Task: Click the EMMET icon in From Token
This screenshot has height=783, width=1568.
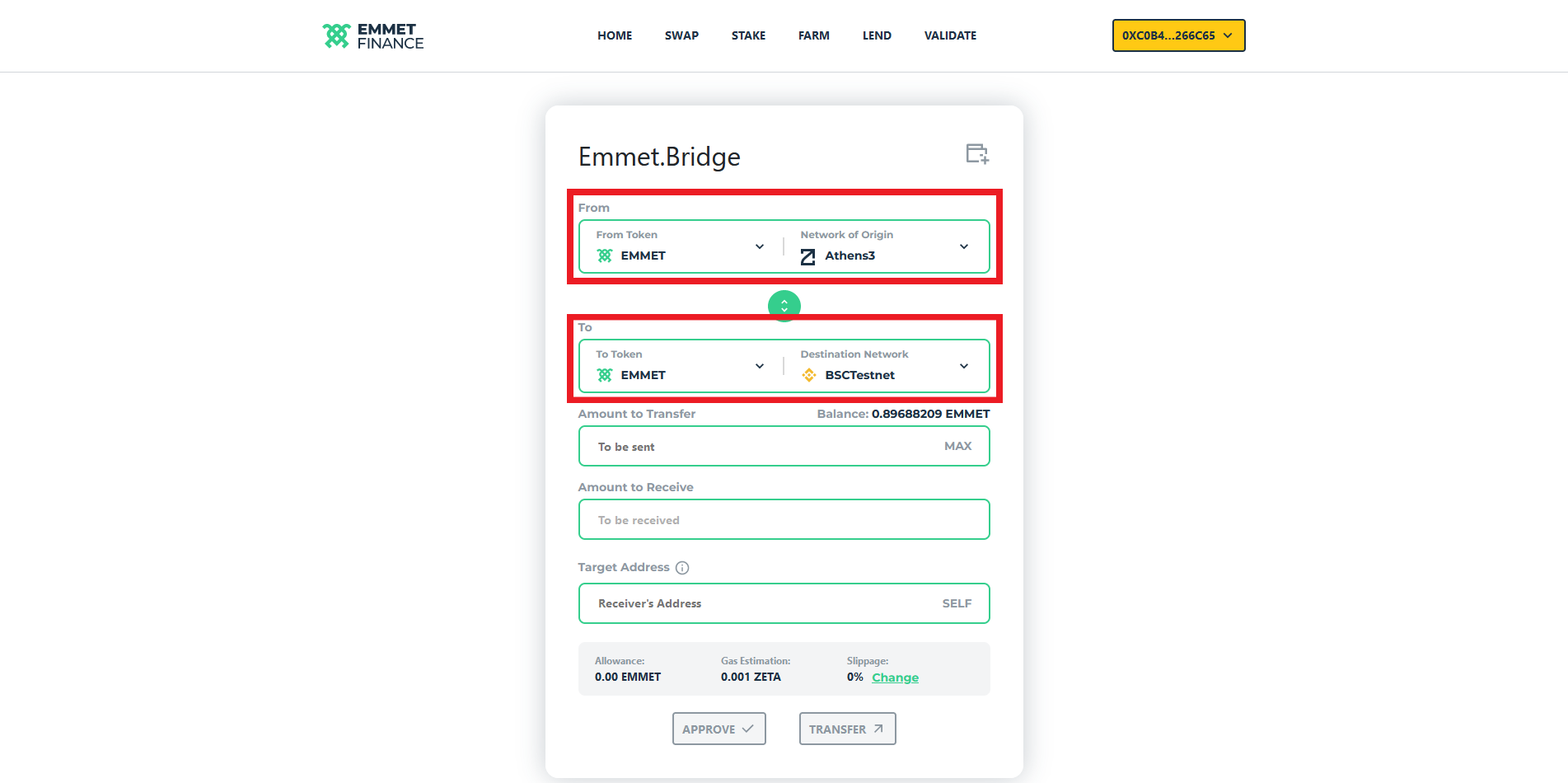Action: click(x=605, y=256)
